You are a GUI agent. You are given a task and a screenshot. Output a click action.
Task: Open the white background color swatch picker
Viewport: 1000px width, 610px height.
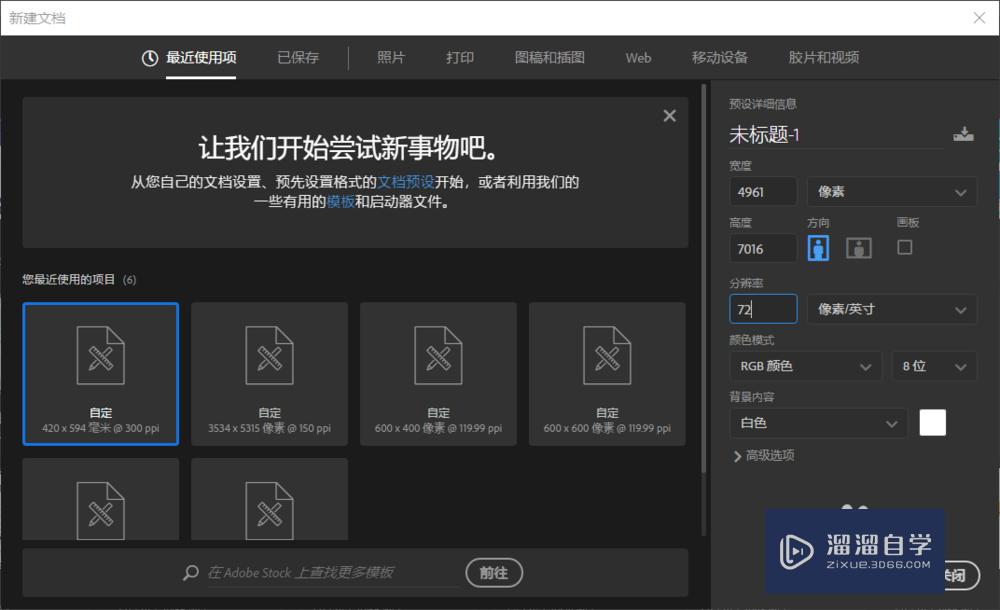pos(932,422)
